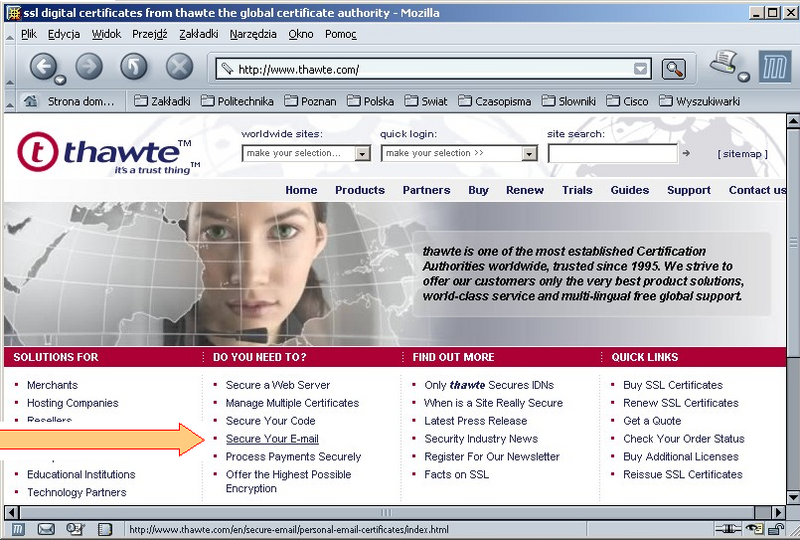Screen dimensions: 800x540
Task: Open the Cisco bookmarks folder
Action: pyautogui.click(x=627, y=101)
